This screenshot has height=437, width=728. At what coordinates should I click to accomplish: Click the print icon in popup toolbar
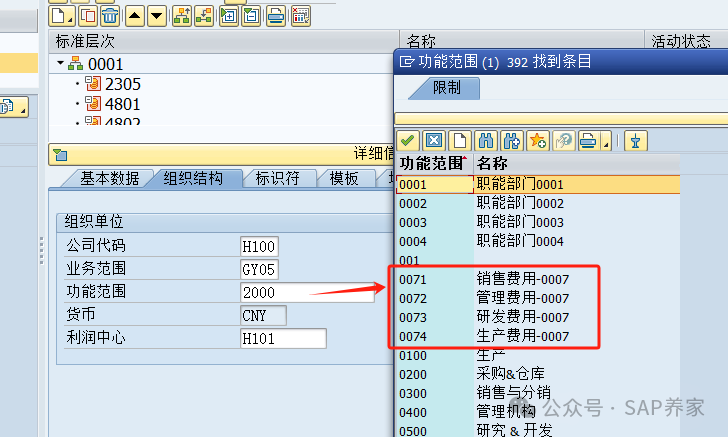[589, 140]
